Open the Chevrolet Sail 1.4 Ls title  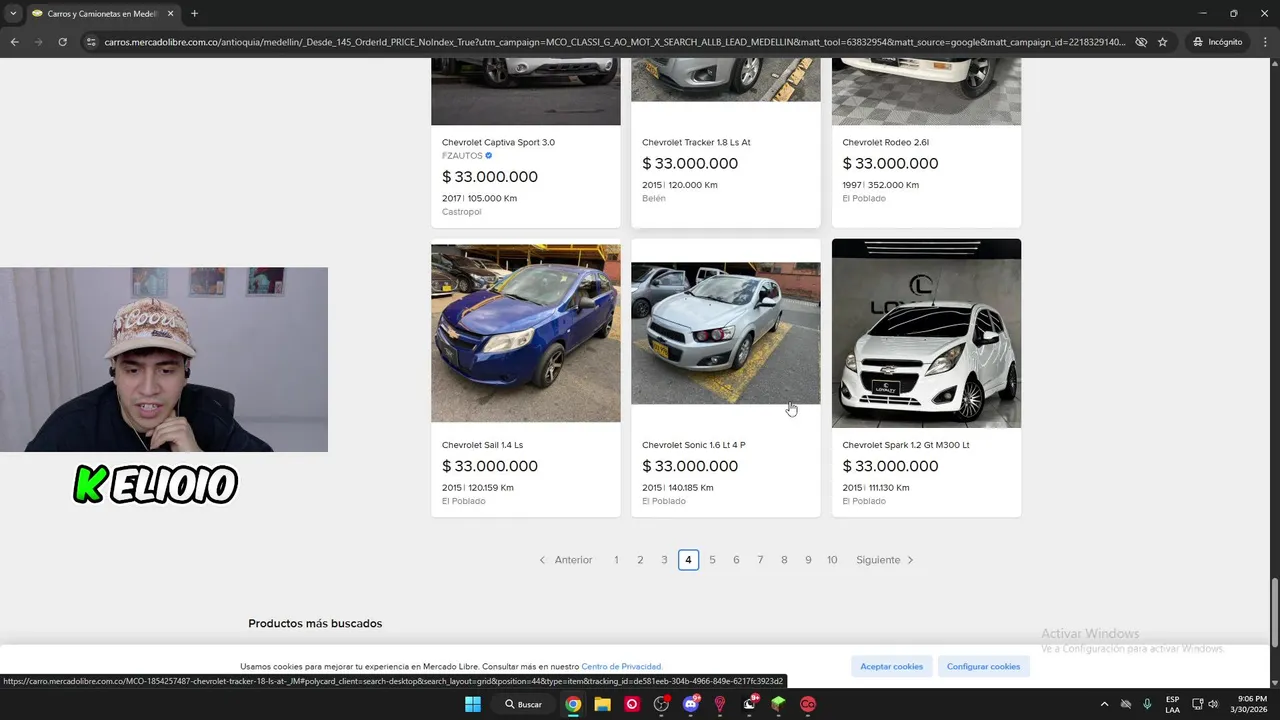482,445
